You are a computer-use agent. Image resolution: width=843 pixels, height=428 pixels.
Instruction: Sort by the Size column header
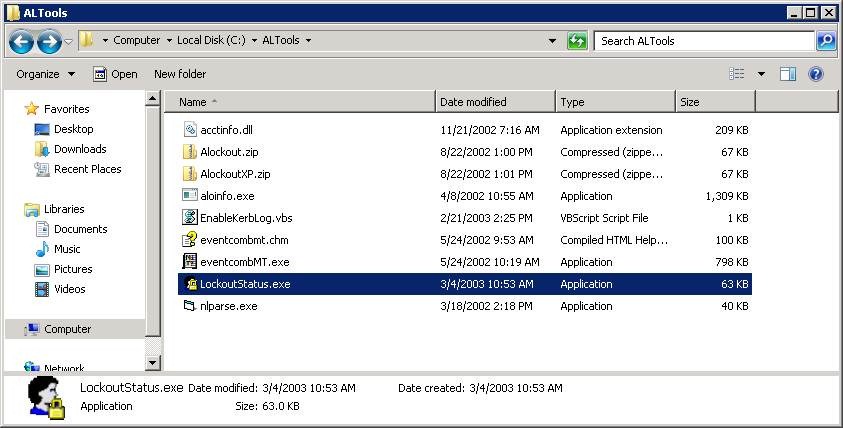click(x=715, y=102)
